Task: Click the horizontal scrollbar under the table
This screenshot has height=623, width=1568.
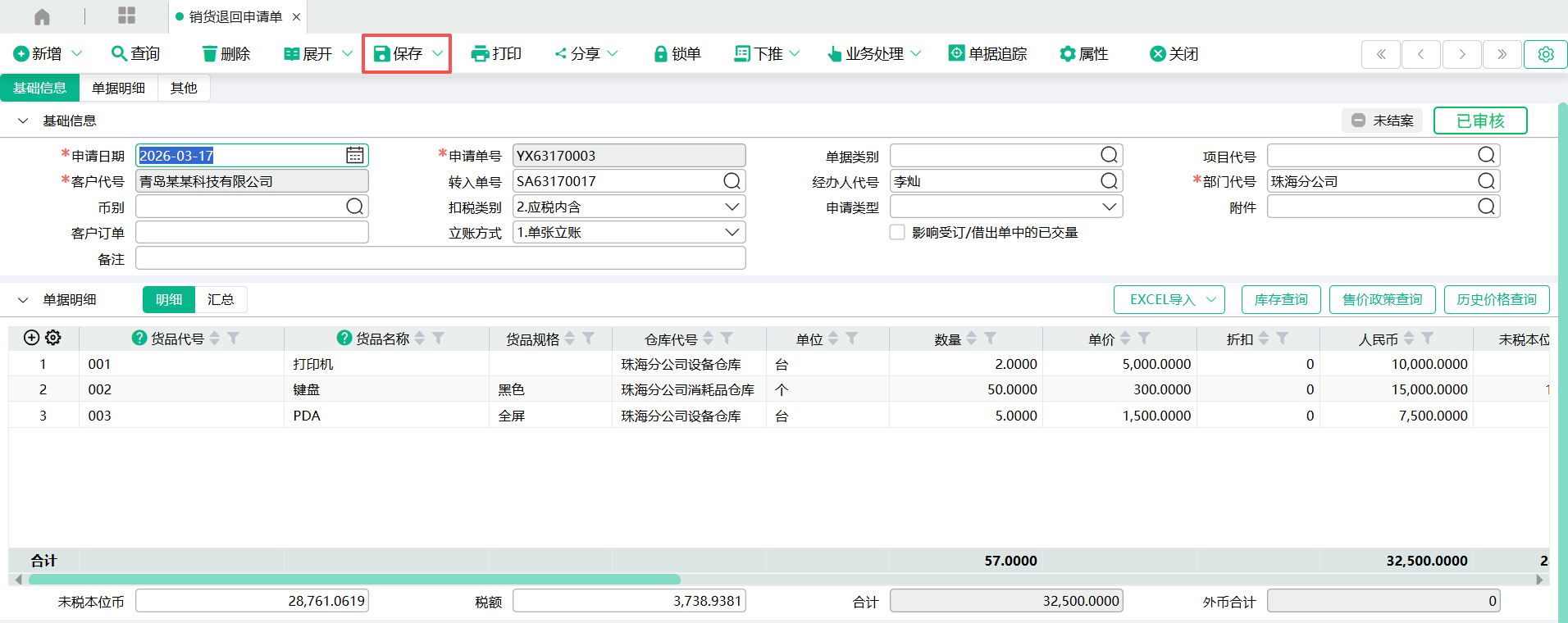Action: point(354,580)
